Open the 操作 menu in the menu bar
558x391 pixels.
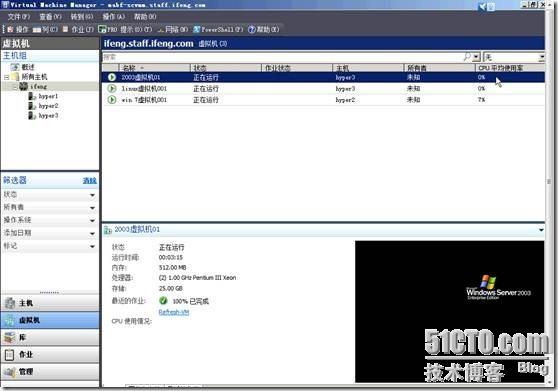(x=113, y=17)
